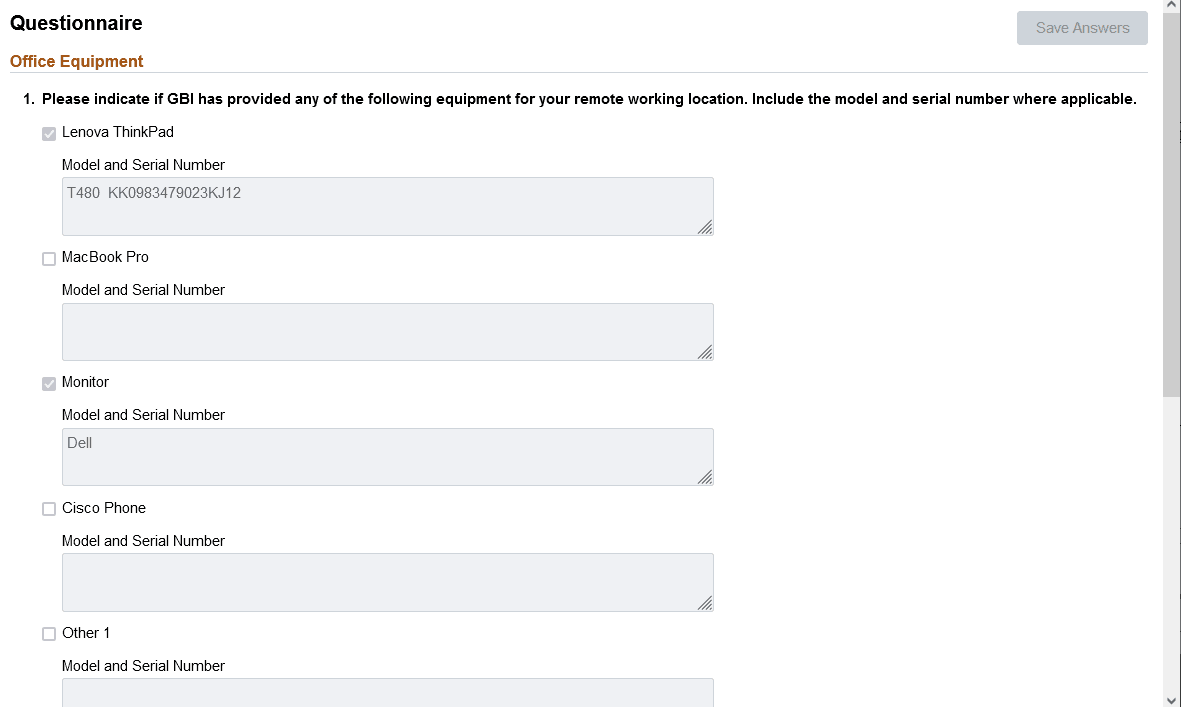Viewport: 1181px width, 707px height.
Task: Click the Monitor text area showing Dell
Action: [x=388, y=456]
